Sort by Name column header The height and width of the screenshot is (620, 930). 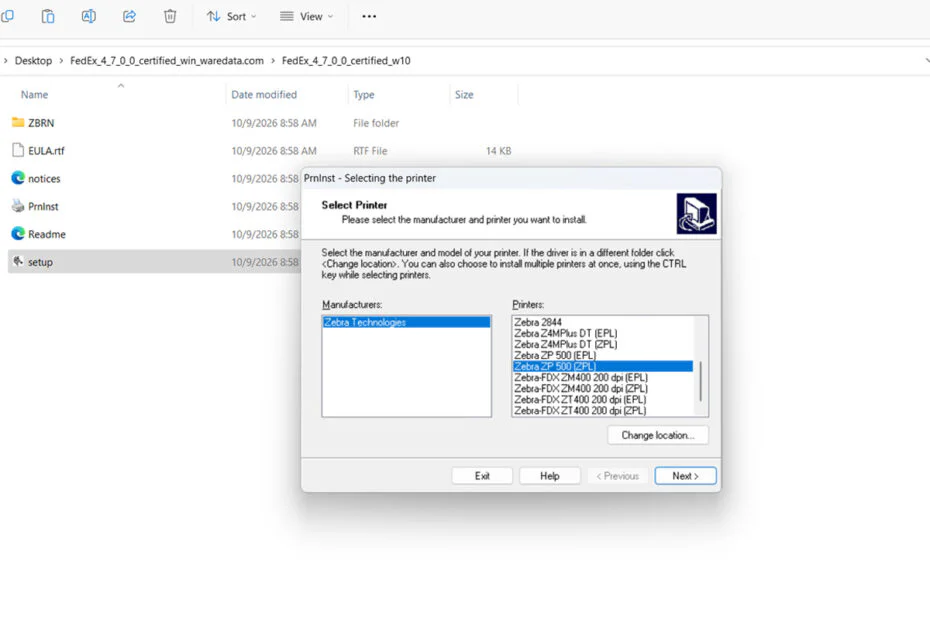34,94
